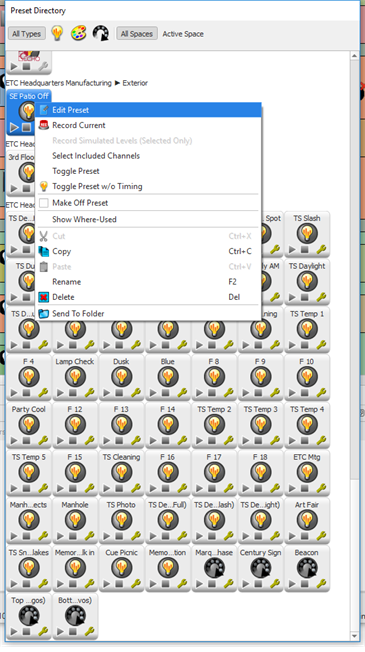Screen dimensions: 365x652
Task: Click the scrollbar up arrow
Action: (x=355, y=56)
